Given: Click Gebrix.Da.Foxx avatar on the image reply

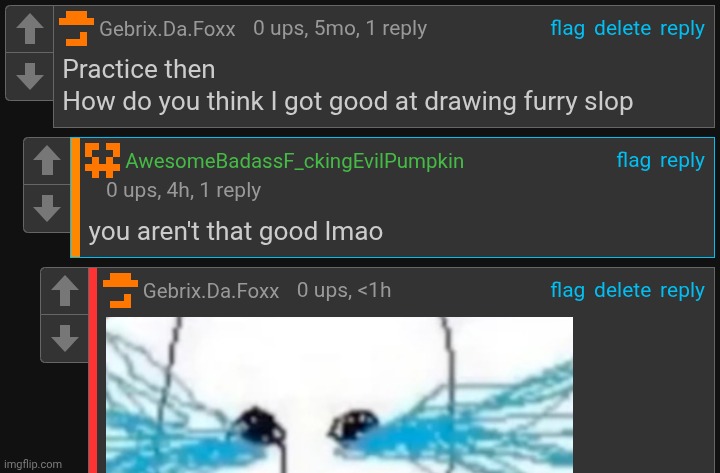Looking at the screenshot, I should click(120, 291).
